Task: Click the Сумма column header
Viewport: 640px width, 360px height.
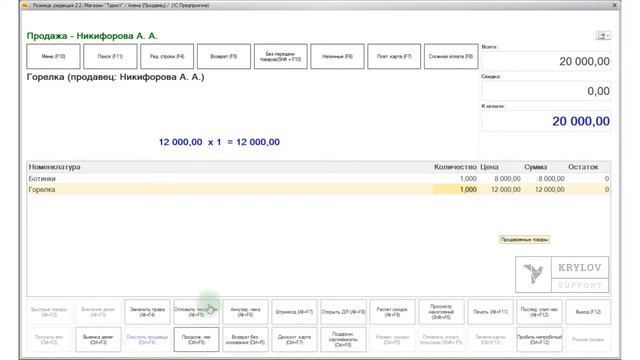Action: pyautogui.click(x=536, y=167)
